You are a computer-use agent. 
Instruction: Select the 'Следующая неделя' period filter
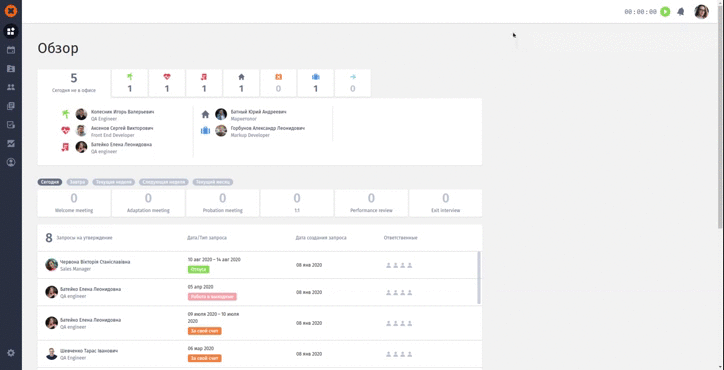tap(164, 182)
